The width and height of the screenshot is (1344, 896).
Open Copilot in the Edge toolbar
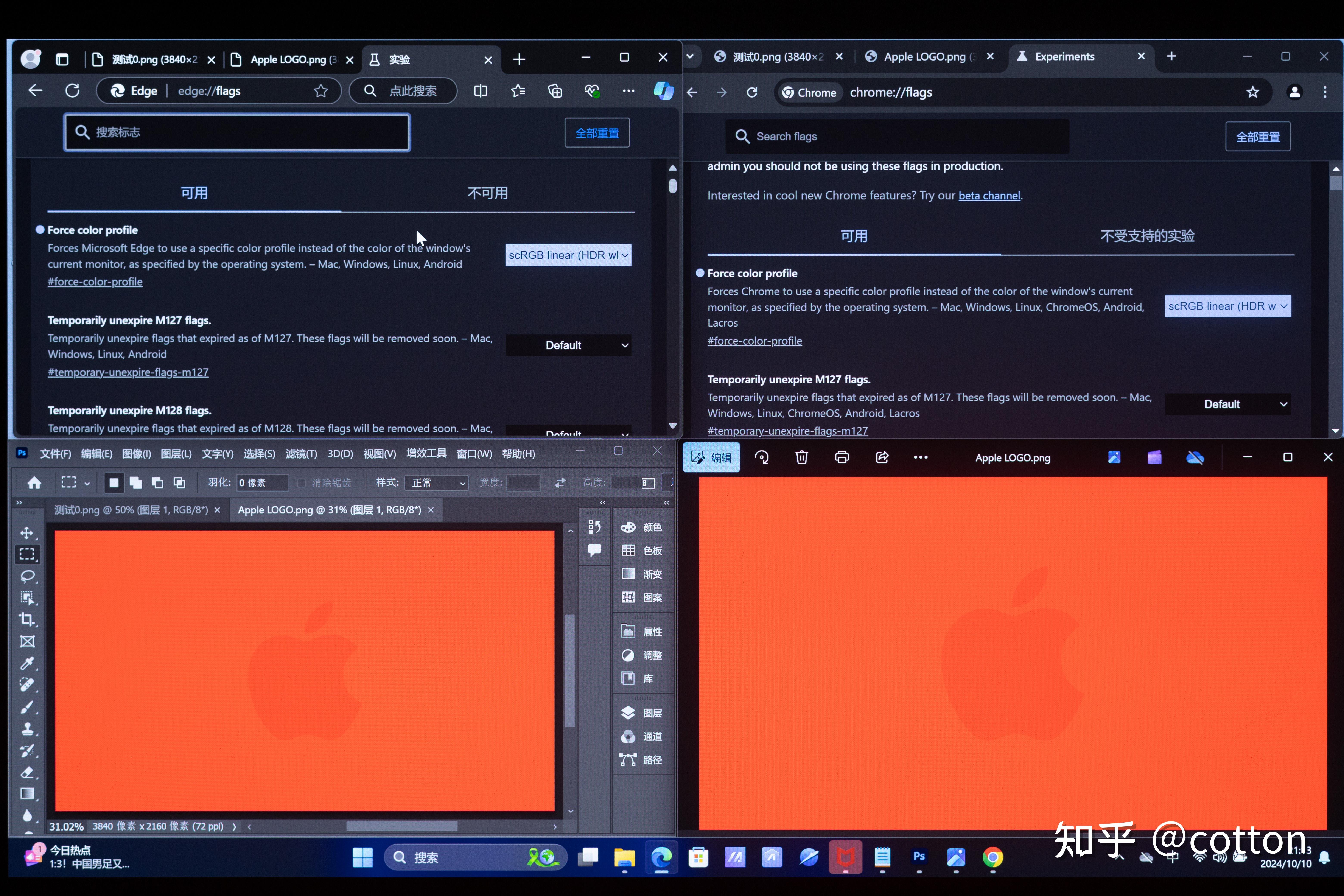tap(663, 91)
